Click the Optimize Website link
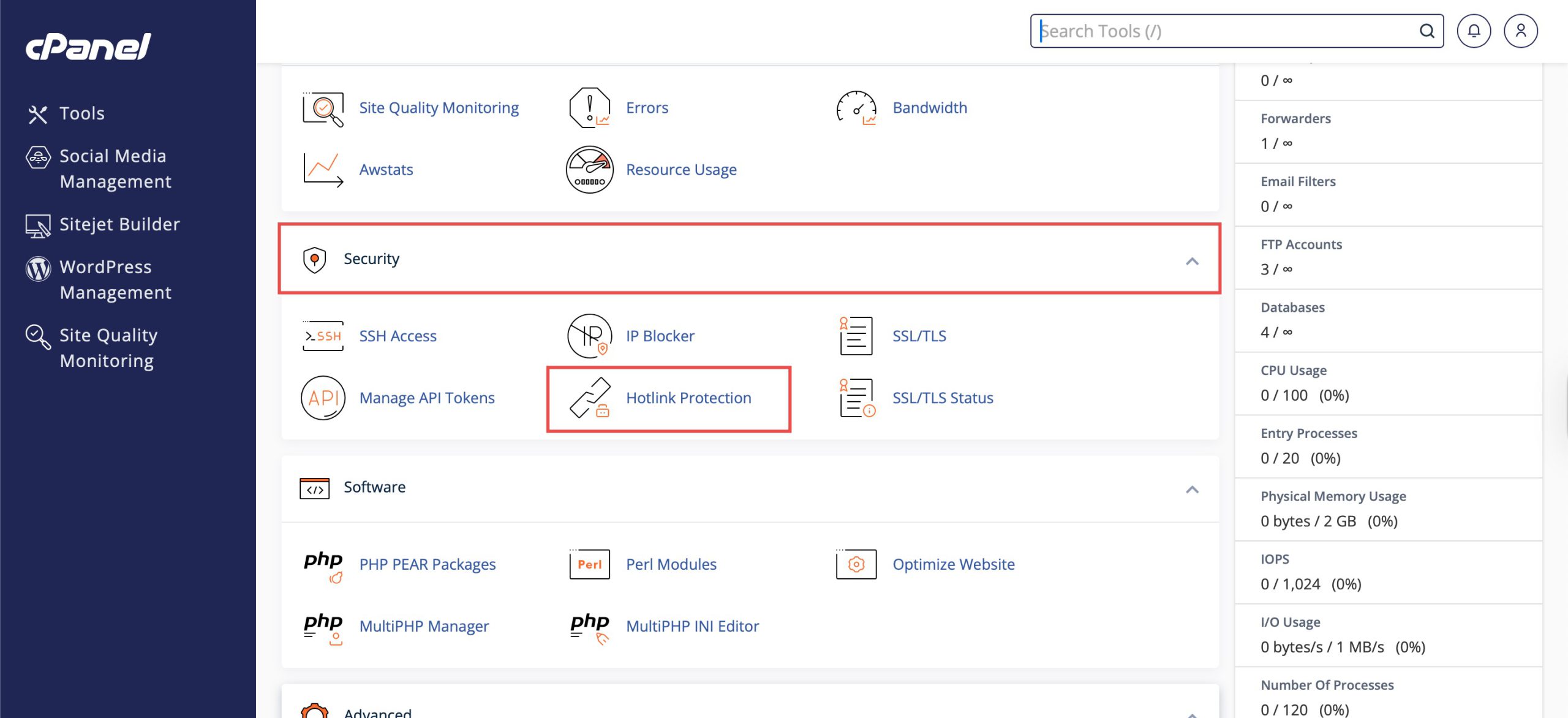This screenshot has height=718, width=1568. pos(953,564)
